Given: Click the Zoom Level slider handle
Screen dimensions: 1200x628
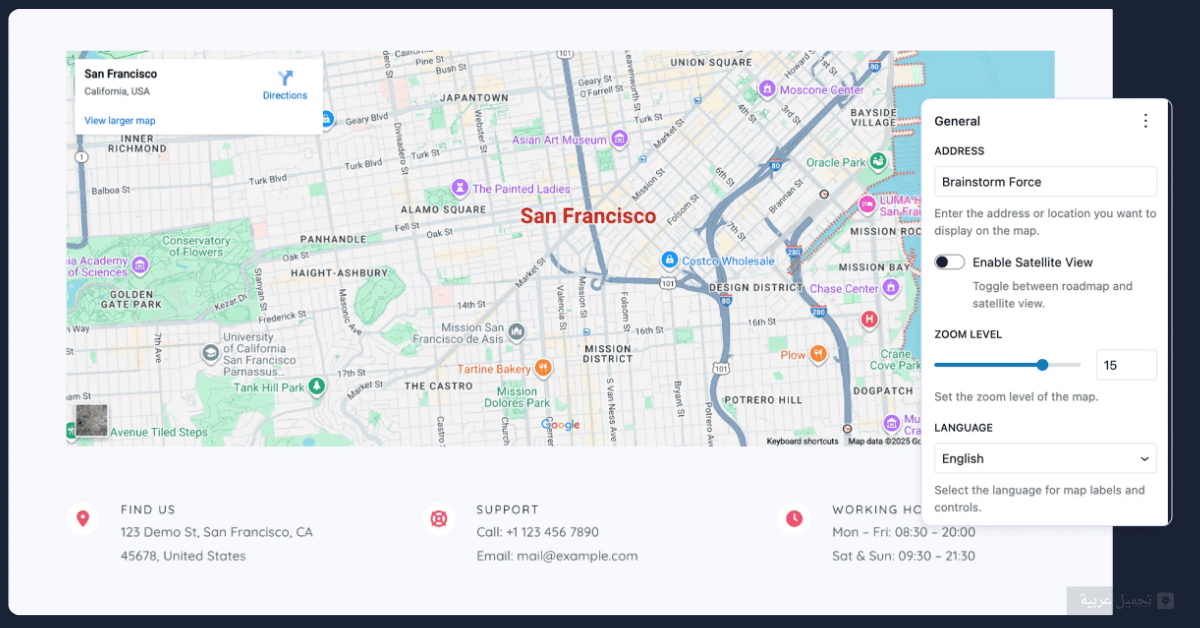Looking at the screenshot, I should point(1043,365).
